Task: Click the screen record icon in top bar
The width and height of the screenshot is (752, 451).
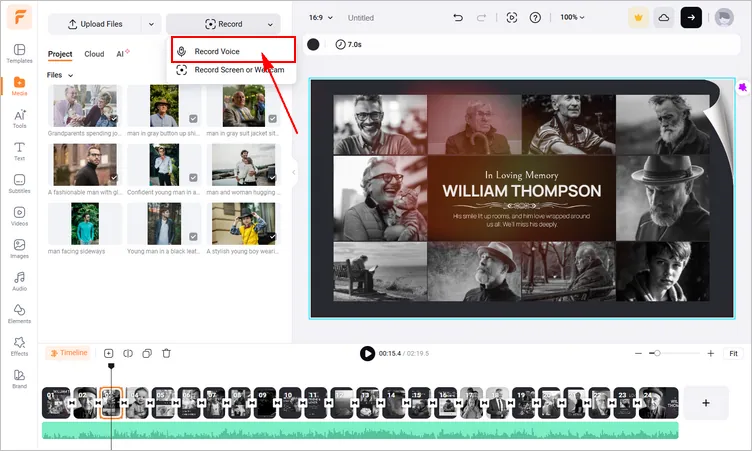Action: click(x=512, y=18)
